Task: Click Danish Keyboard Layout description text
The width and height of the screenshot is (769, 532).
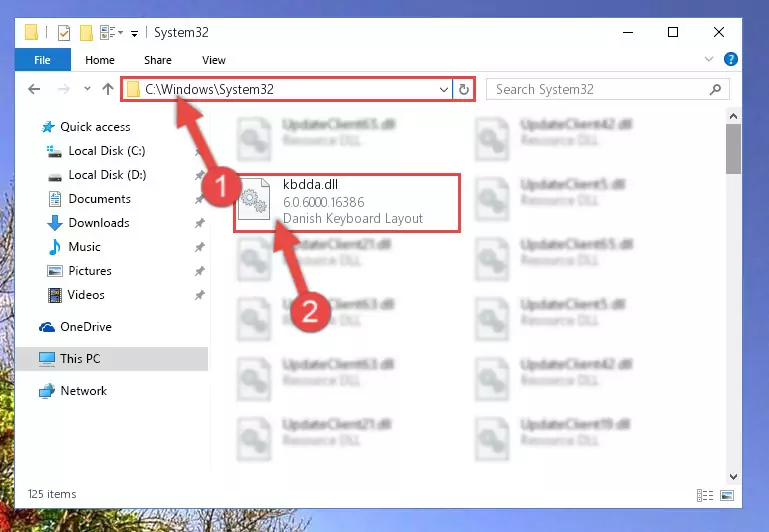Action: click(x=353, y=219)
